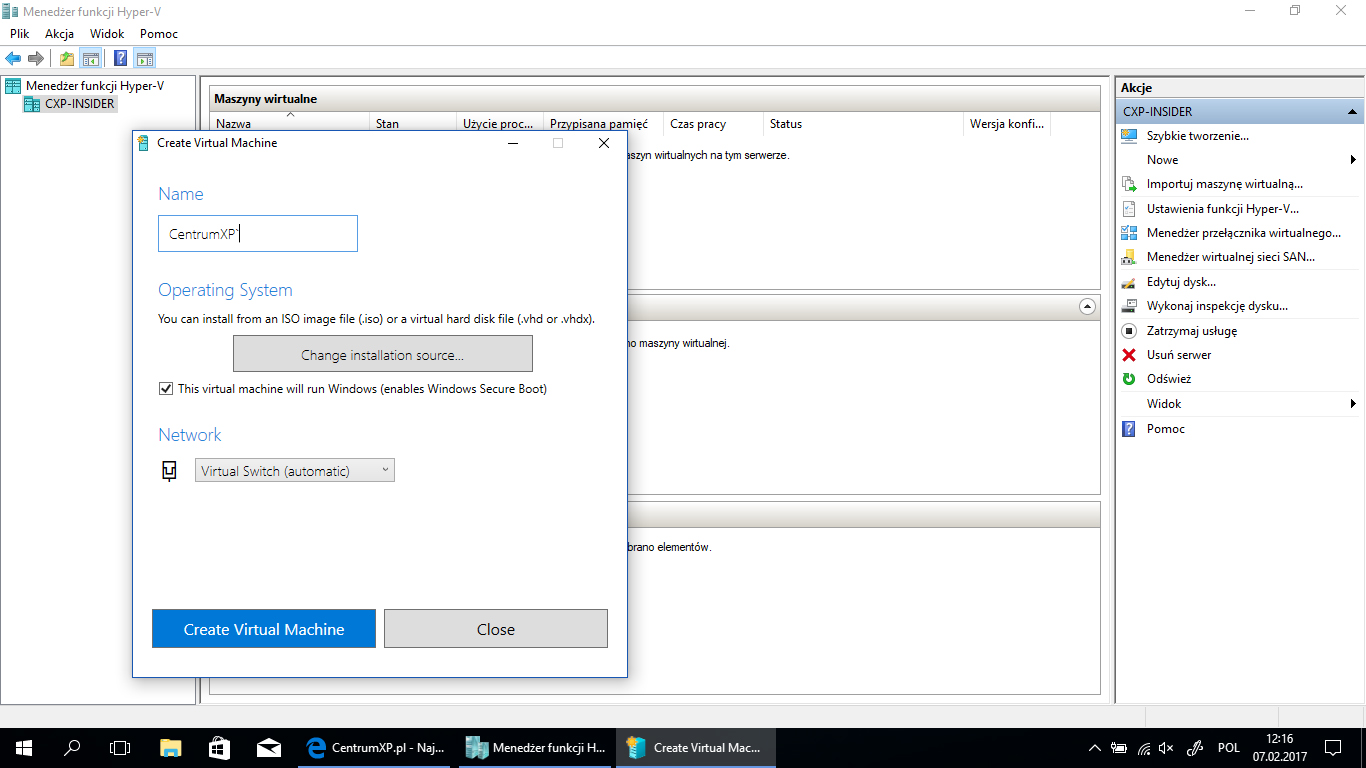Viewport: 1366px width, 768px height.
Task: Click the Wi-Fi network tray icon
Action: coord(1144,747)
